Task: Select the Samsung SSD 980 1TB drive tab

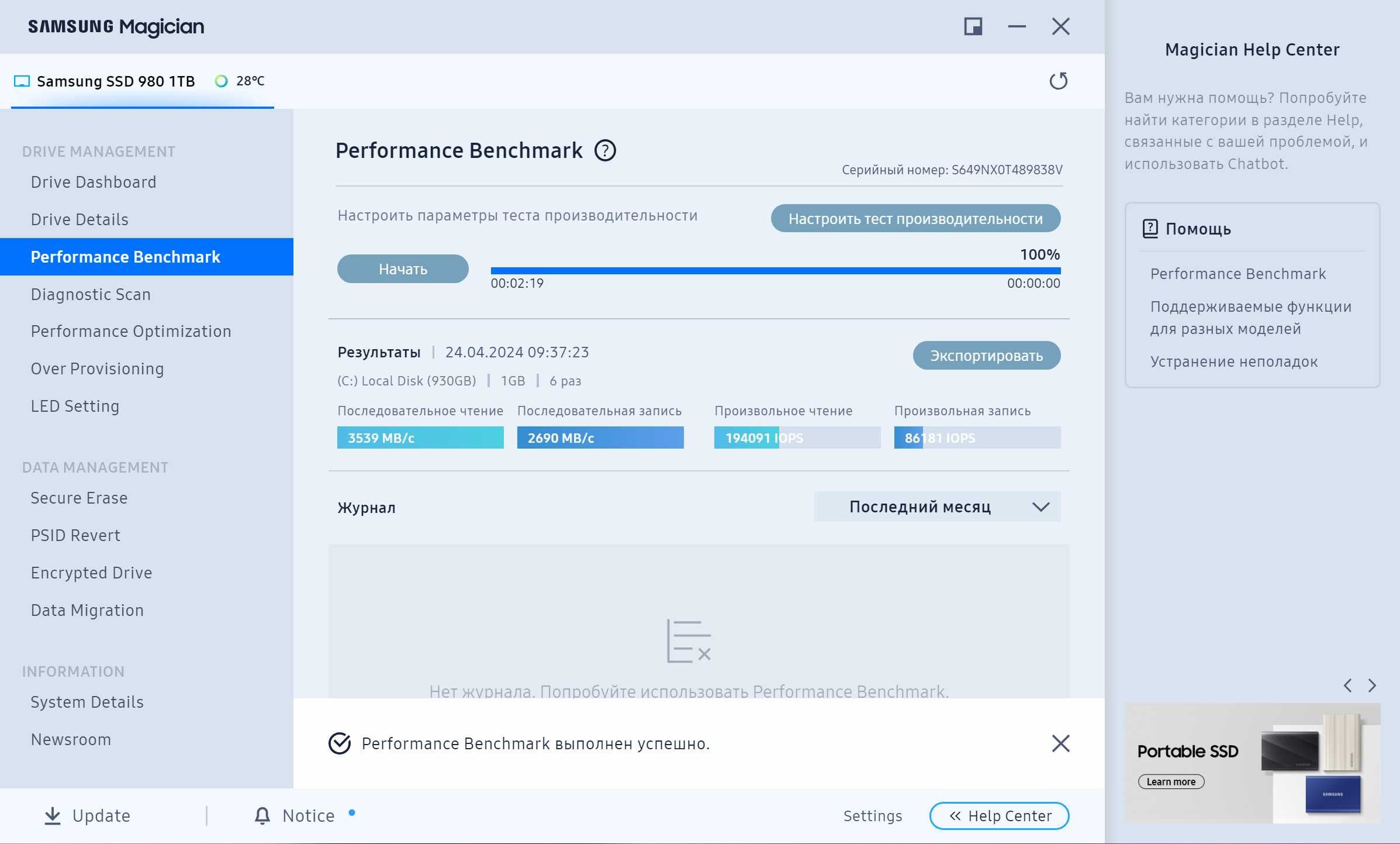Action: point(142,81)
